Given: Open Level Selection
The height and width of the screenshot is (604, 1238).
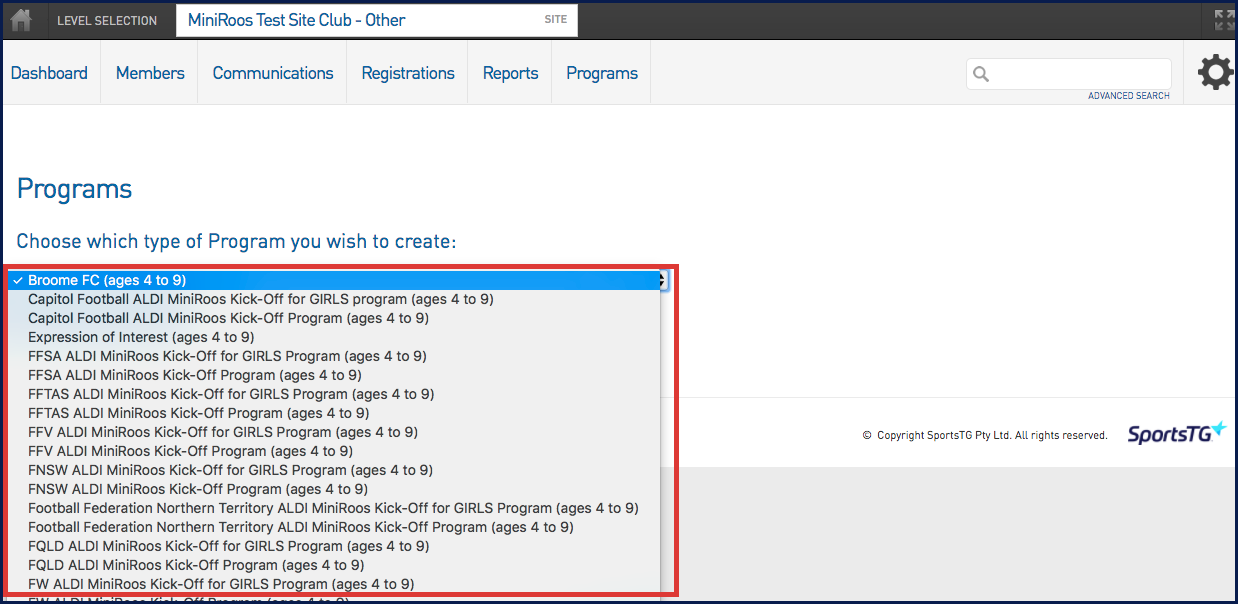Looking at the screenshot, I should 107,20.
